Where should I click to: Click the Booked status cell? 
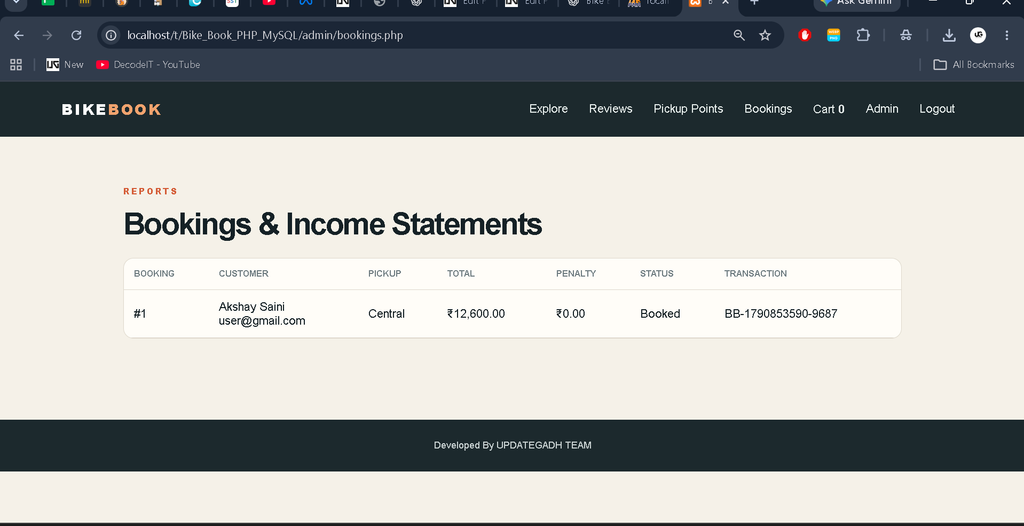point(660,314)
